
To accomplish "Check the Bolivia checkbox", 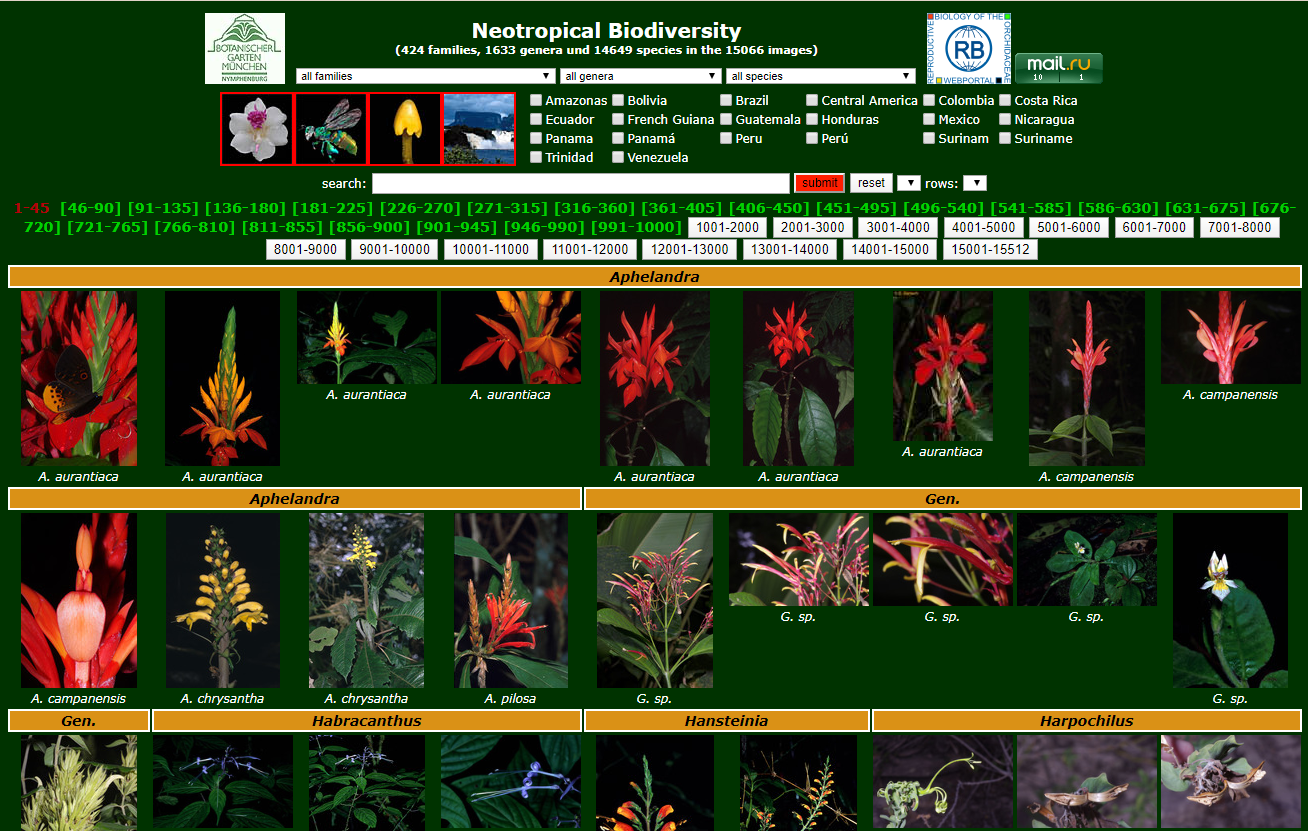I will [619, 100].
